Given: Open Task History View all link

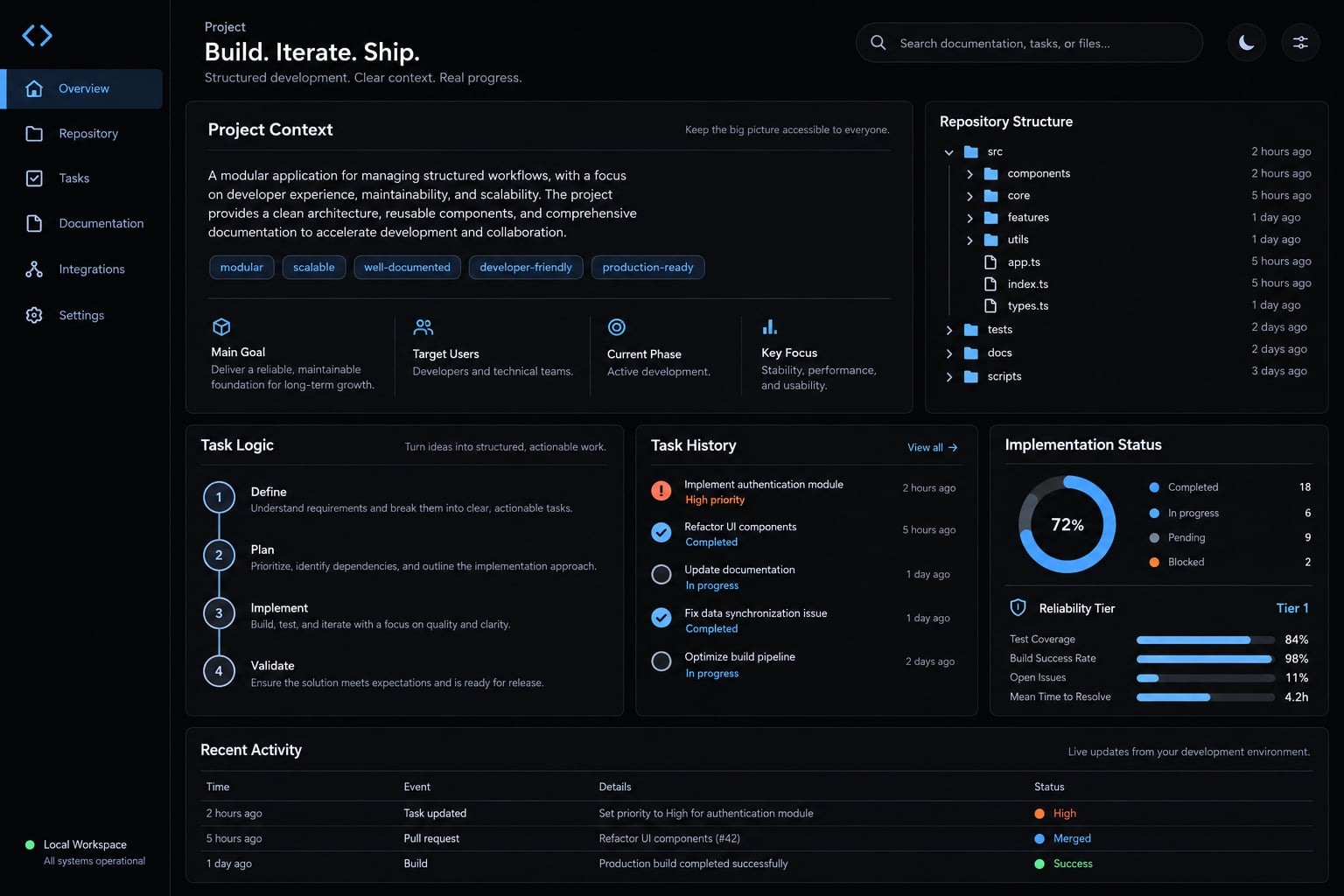Looking at the screenshot, I should point(932,447).
